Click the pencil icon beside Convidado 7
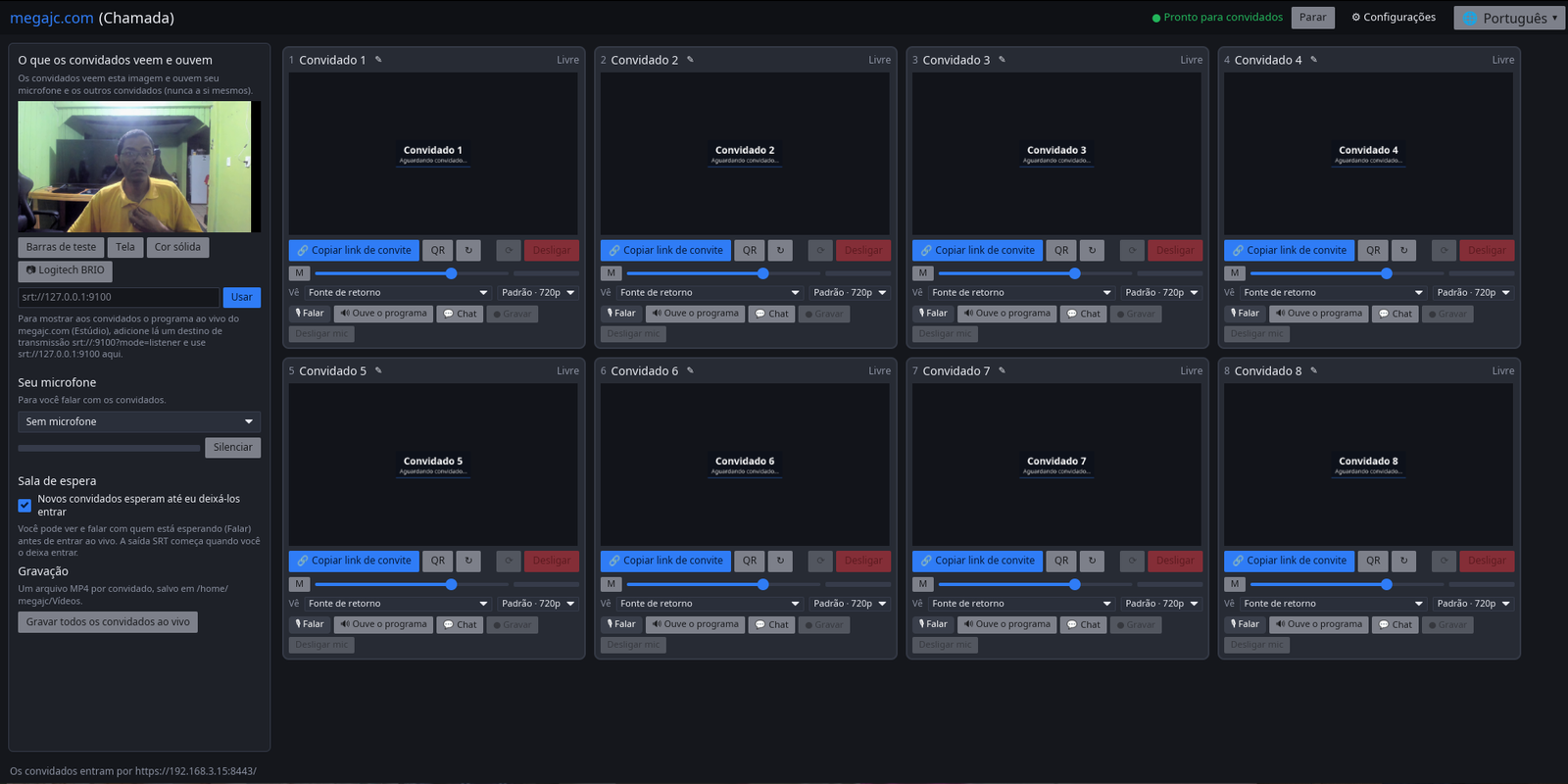This screenshot has height=784, width=1568. pos(1002,370)
